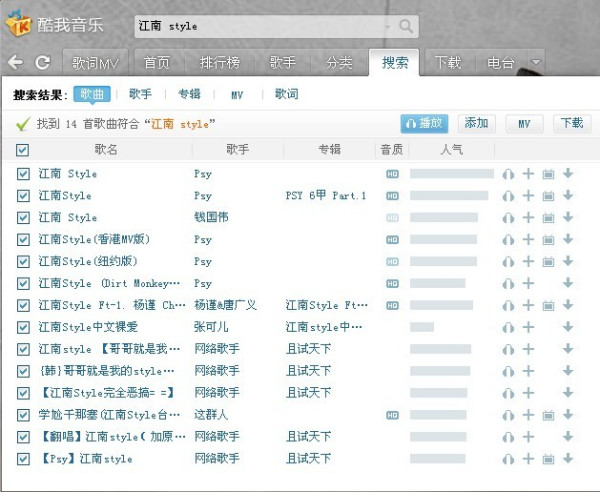Uncheck the 杨谨&唐广义 song checkbox
Viewport: 600px width, 492px height.
tap(23, 306)
